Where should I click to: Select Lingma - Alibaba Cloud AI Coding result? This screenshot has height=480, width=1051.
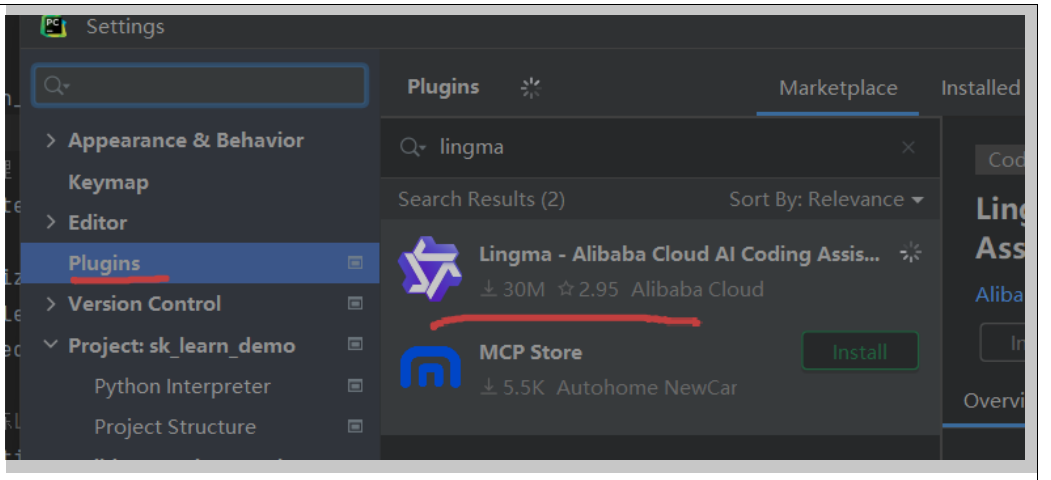[x=679, y=254]
